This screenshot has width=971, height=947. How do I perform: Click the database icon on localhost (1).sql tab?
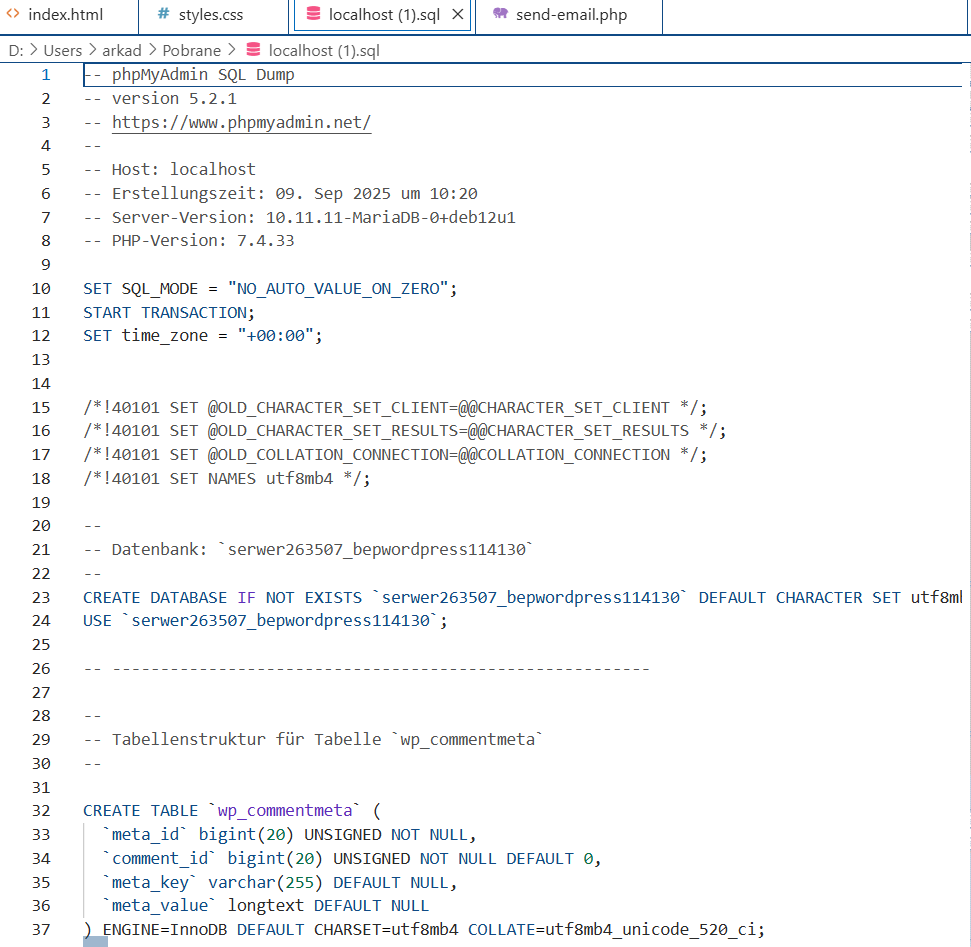click(313, 15)
